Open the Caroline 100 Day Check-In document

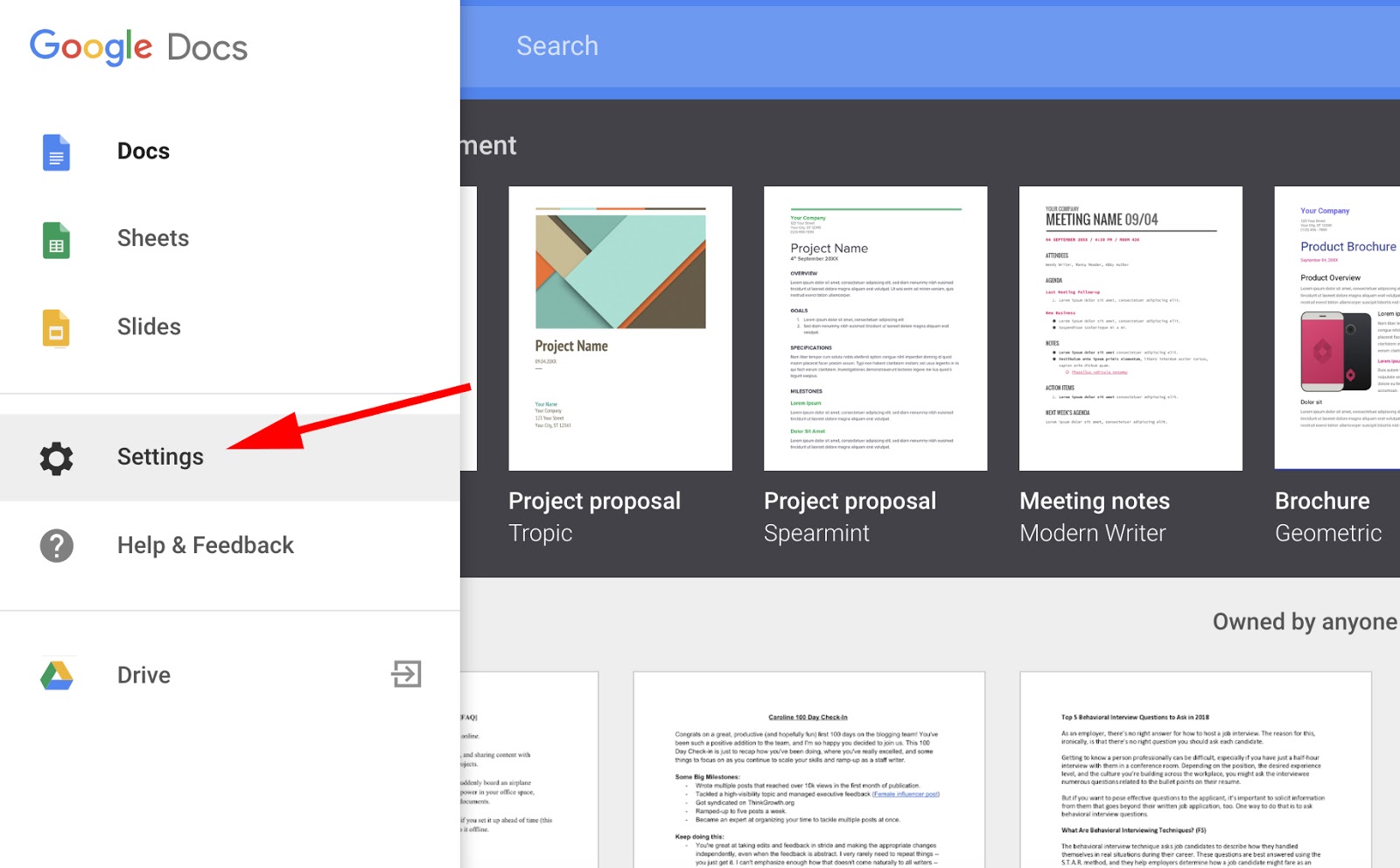point(805,770)
